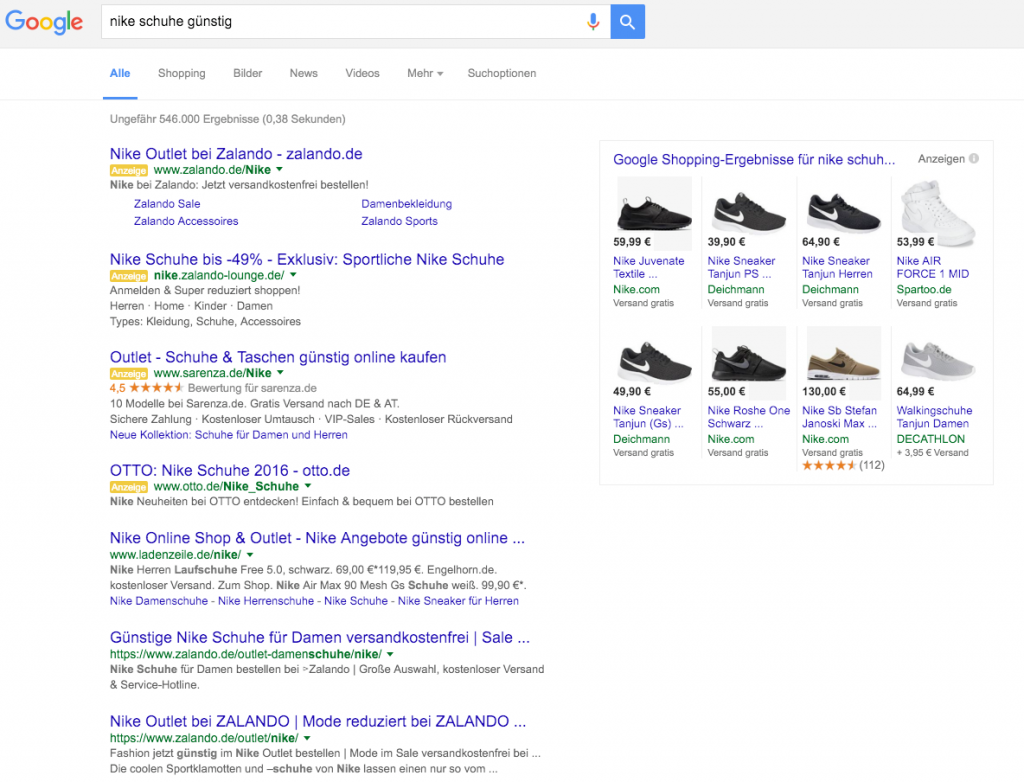
Task: Open Suchoptionen search tools
Action: (502, 73)
